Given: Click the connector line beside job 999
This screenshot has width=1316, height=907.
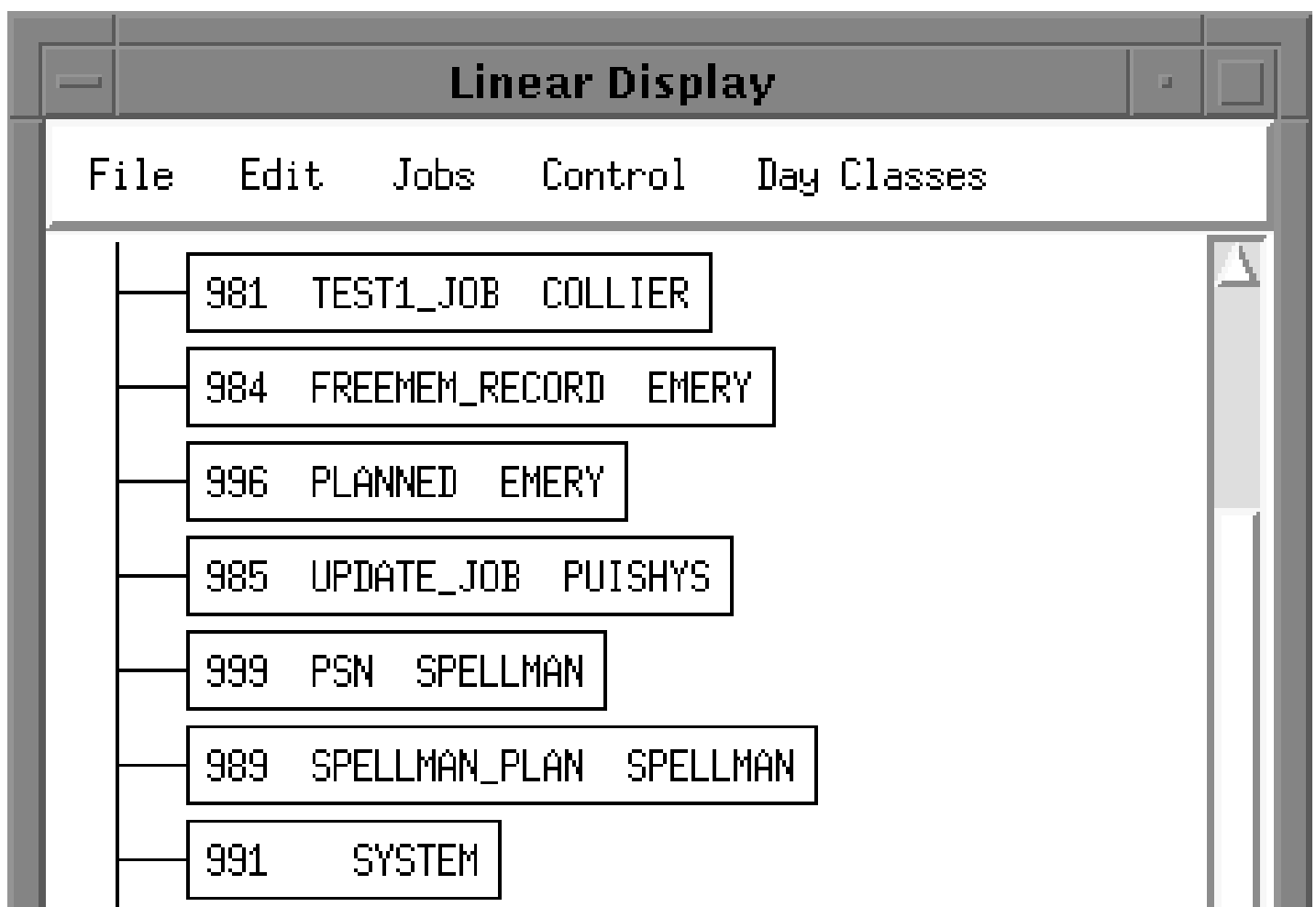Looking at the screenshot, I should 152,670.
